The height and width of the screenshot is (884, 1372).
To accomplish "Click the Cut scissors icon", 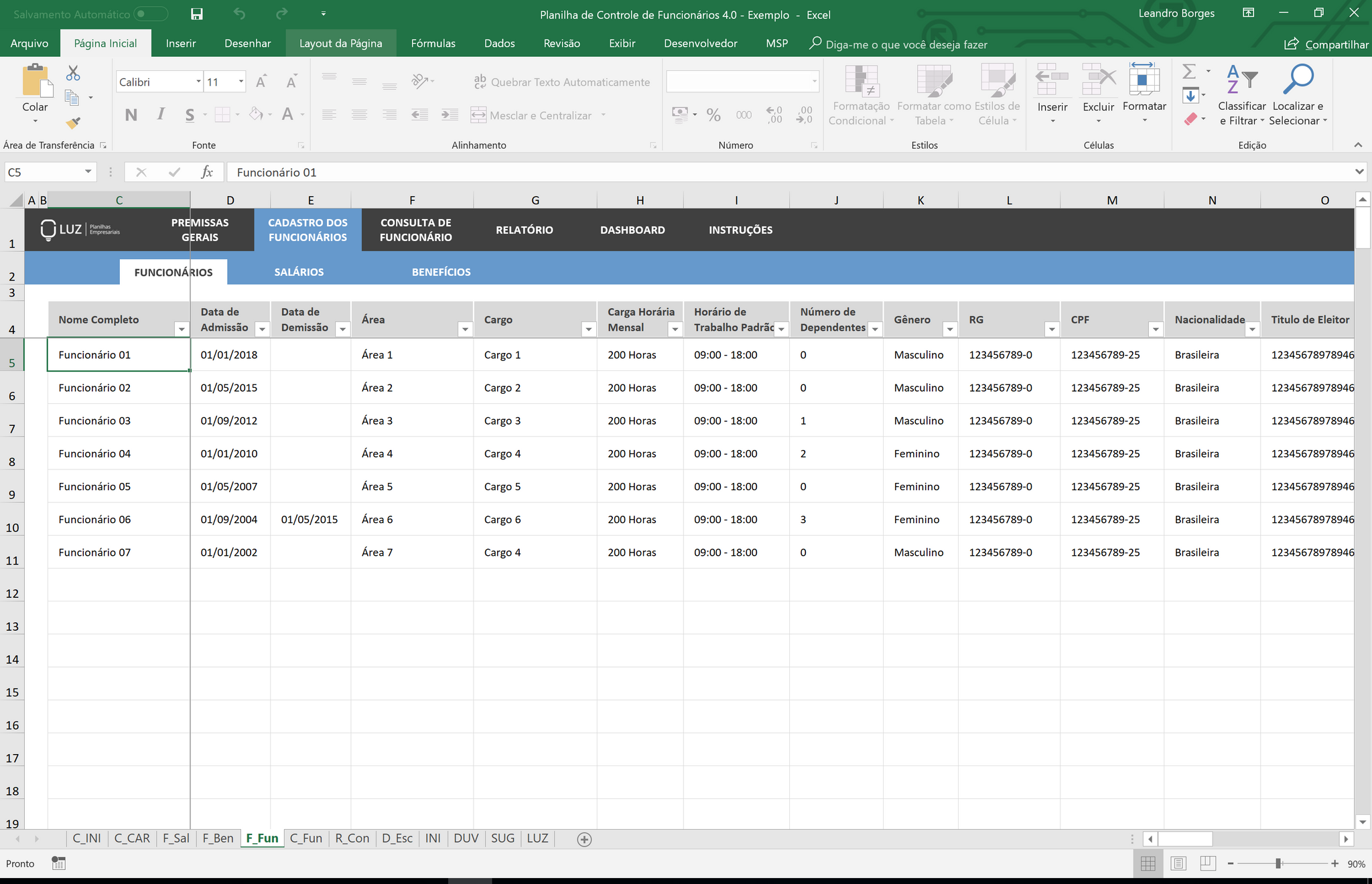I will [73, 73].
